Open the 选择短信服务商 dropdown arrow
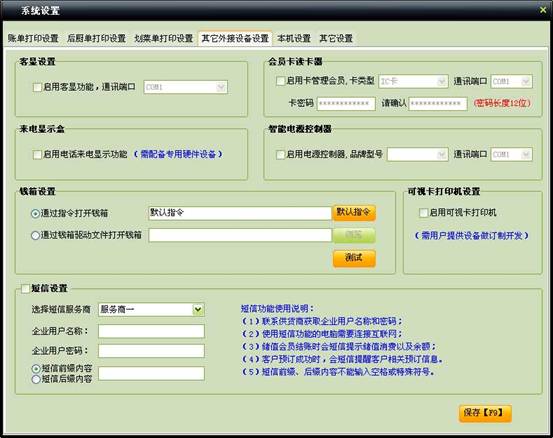This screenshot has height=438, width=553. coord(198,310)
